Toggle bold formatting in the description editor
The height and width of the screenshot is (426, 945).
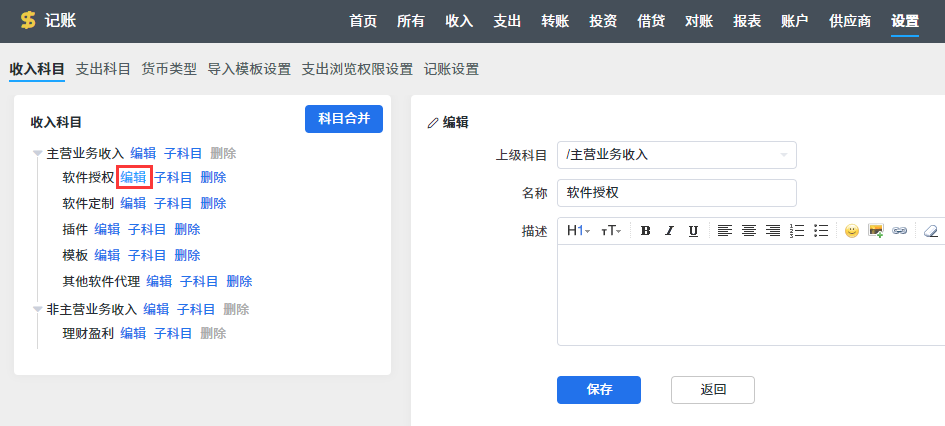tap(645, 231)
